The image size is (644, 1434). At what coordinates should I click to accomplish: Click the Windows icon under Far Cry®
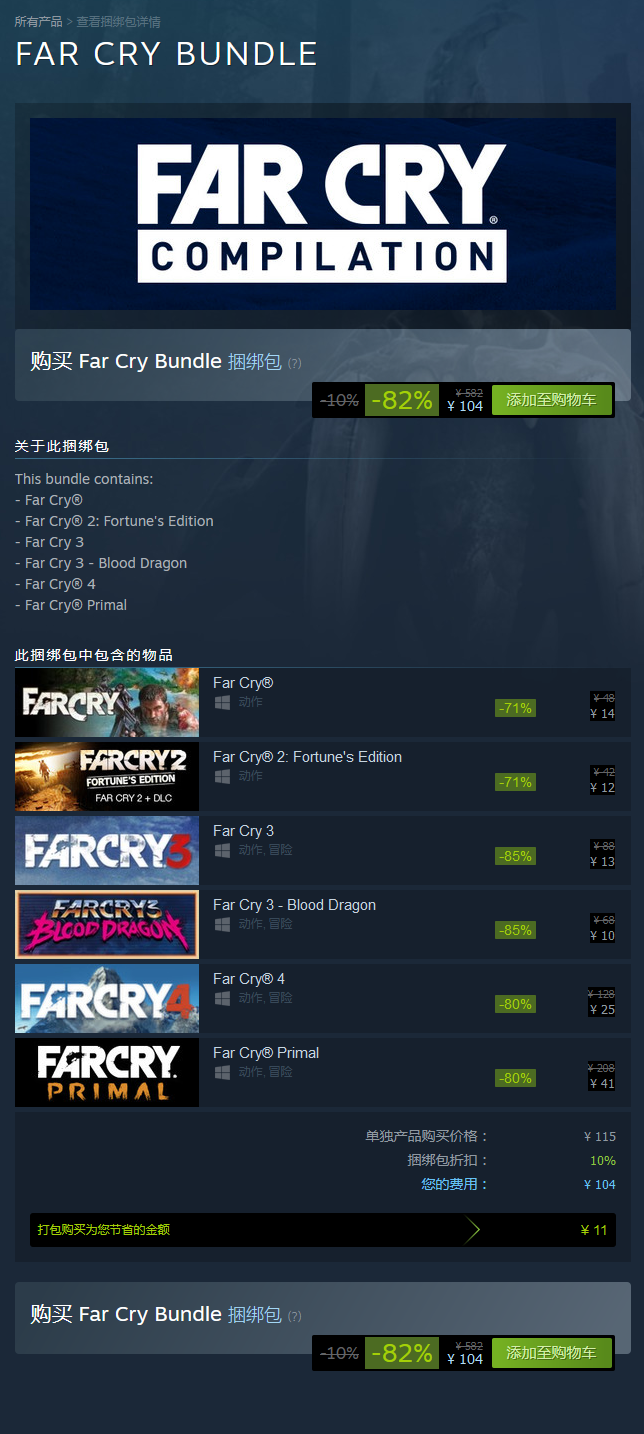coord(222,702)
